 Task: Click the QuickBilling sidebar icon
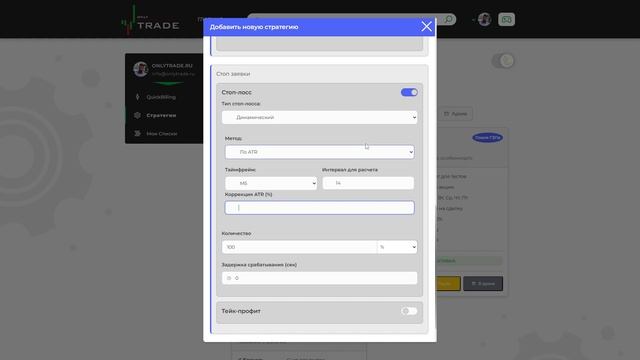(x=137, y=97)
